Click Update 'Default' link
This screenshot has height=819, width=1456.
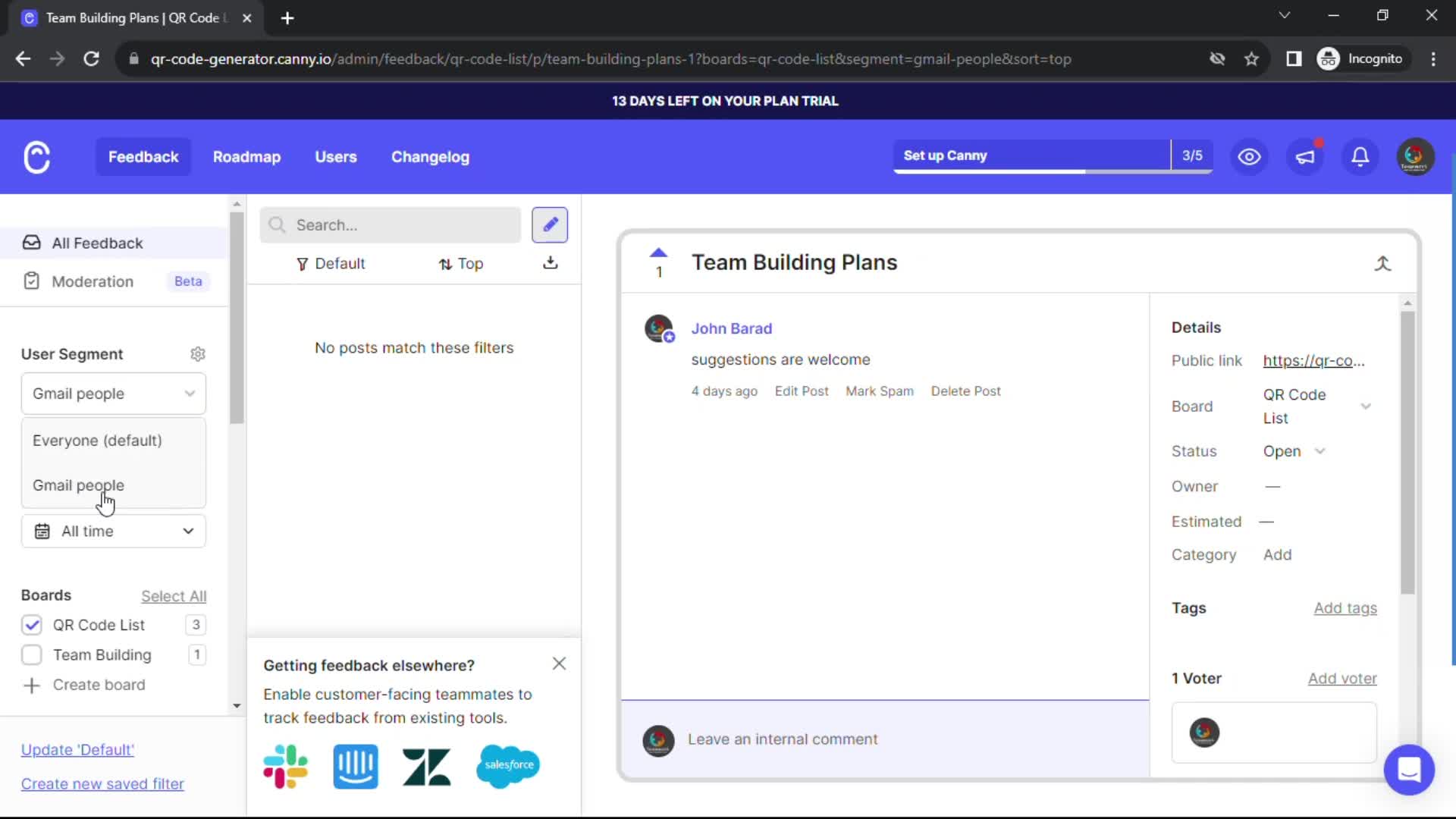pyautogui.click(x=77, y=750)
